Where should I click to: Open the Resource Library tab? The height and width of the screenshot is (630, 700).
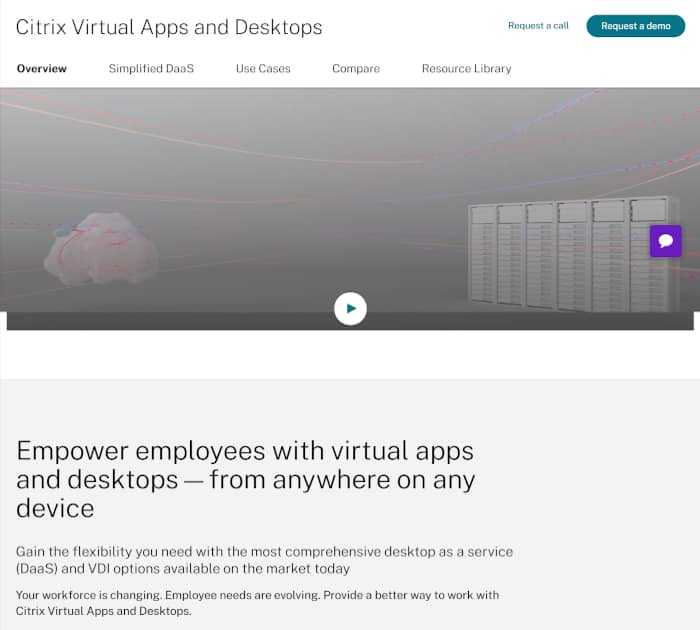[467, 69]
